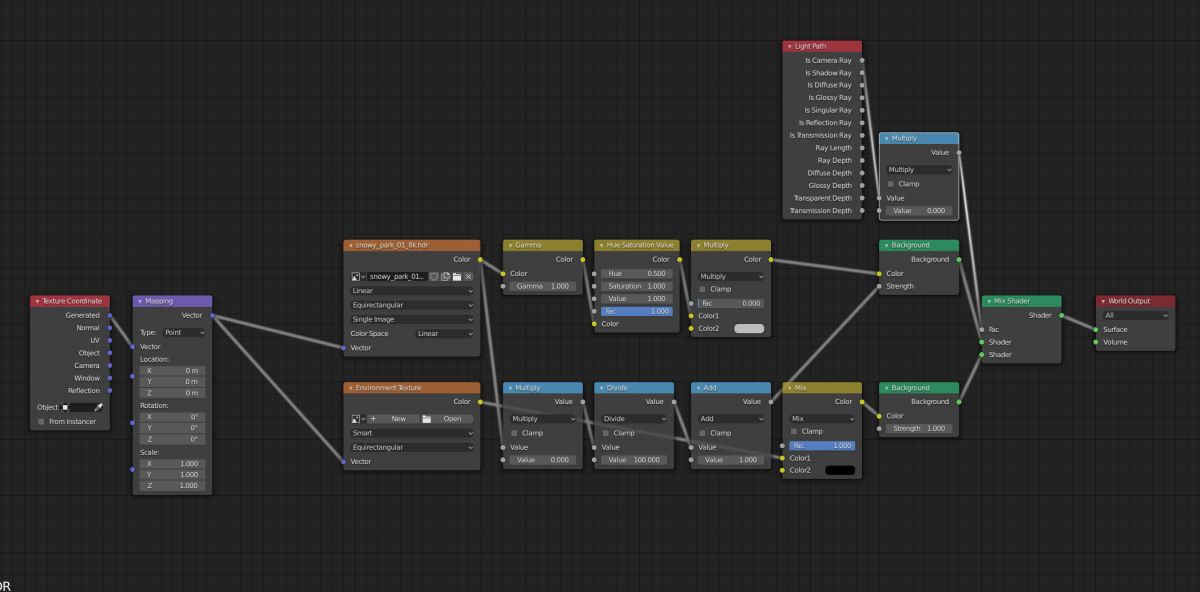Click Vector input socket of snowy_park node

point(343,348)
